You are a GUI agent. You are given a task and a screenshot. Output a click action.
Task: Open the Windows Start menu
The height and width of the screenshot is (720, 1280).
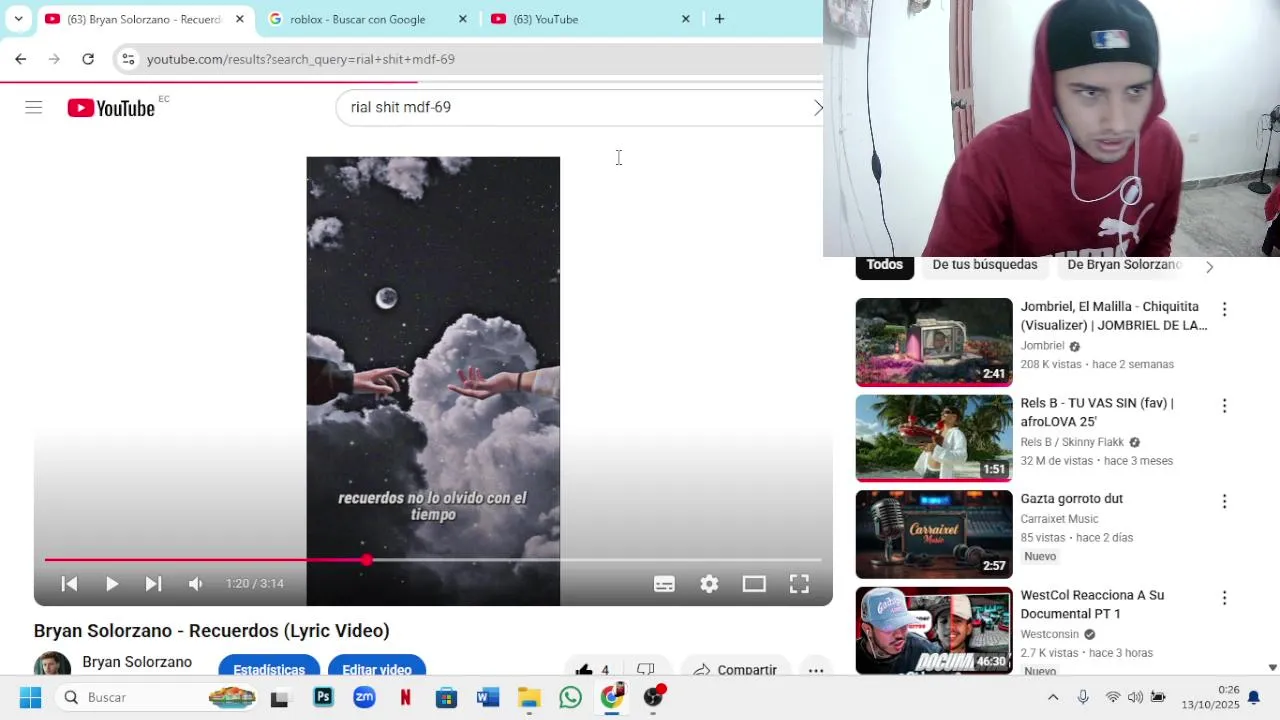click(30, 697)
